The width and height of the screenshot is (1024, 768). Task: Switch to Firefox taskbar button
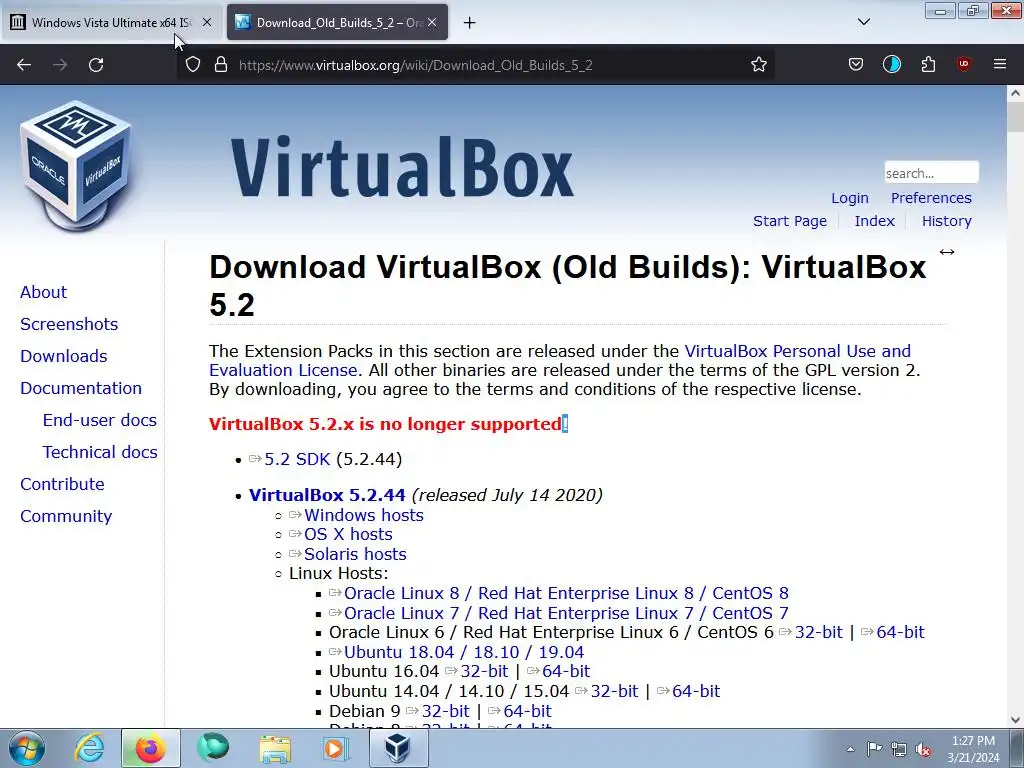(150, 748)
